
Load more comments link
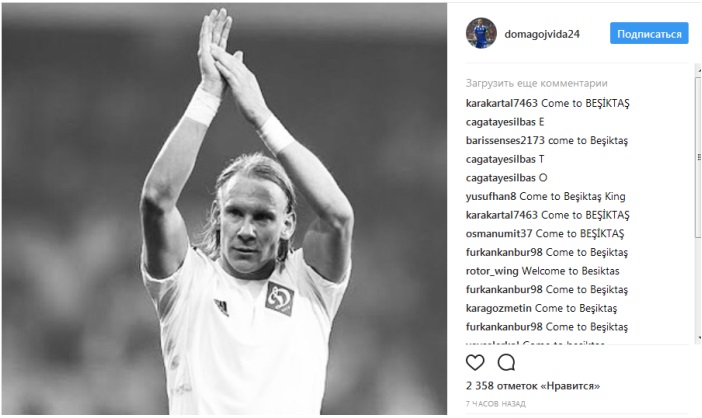click(x=536, y=83)
